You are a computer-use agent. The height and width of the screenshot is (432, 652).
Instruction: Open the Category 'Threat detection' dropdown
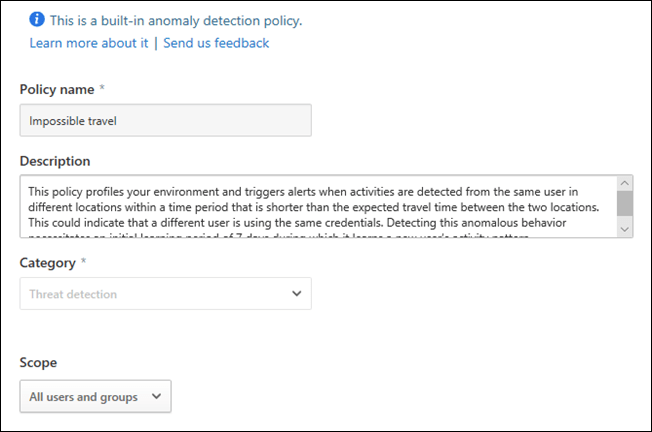point(165,294)
